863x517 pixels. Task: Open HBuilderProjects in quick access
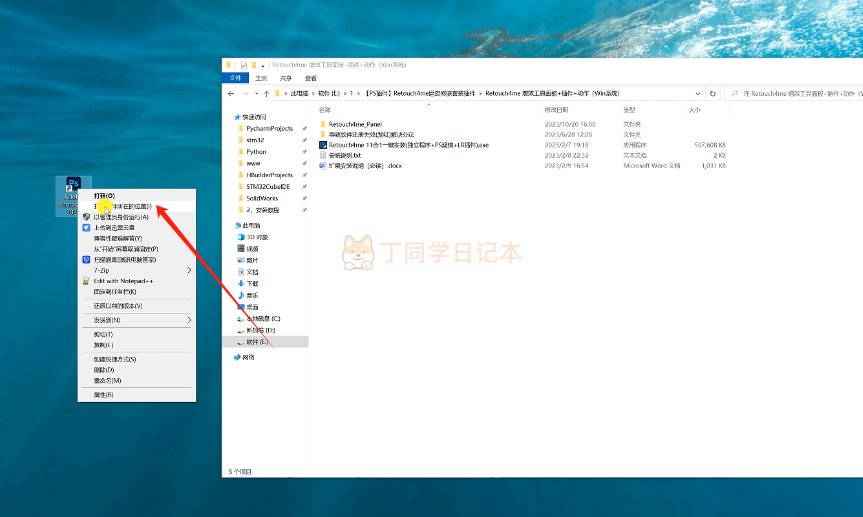pos(269,175)
